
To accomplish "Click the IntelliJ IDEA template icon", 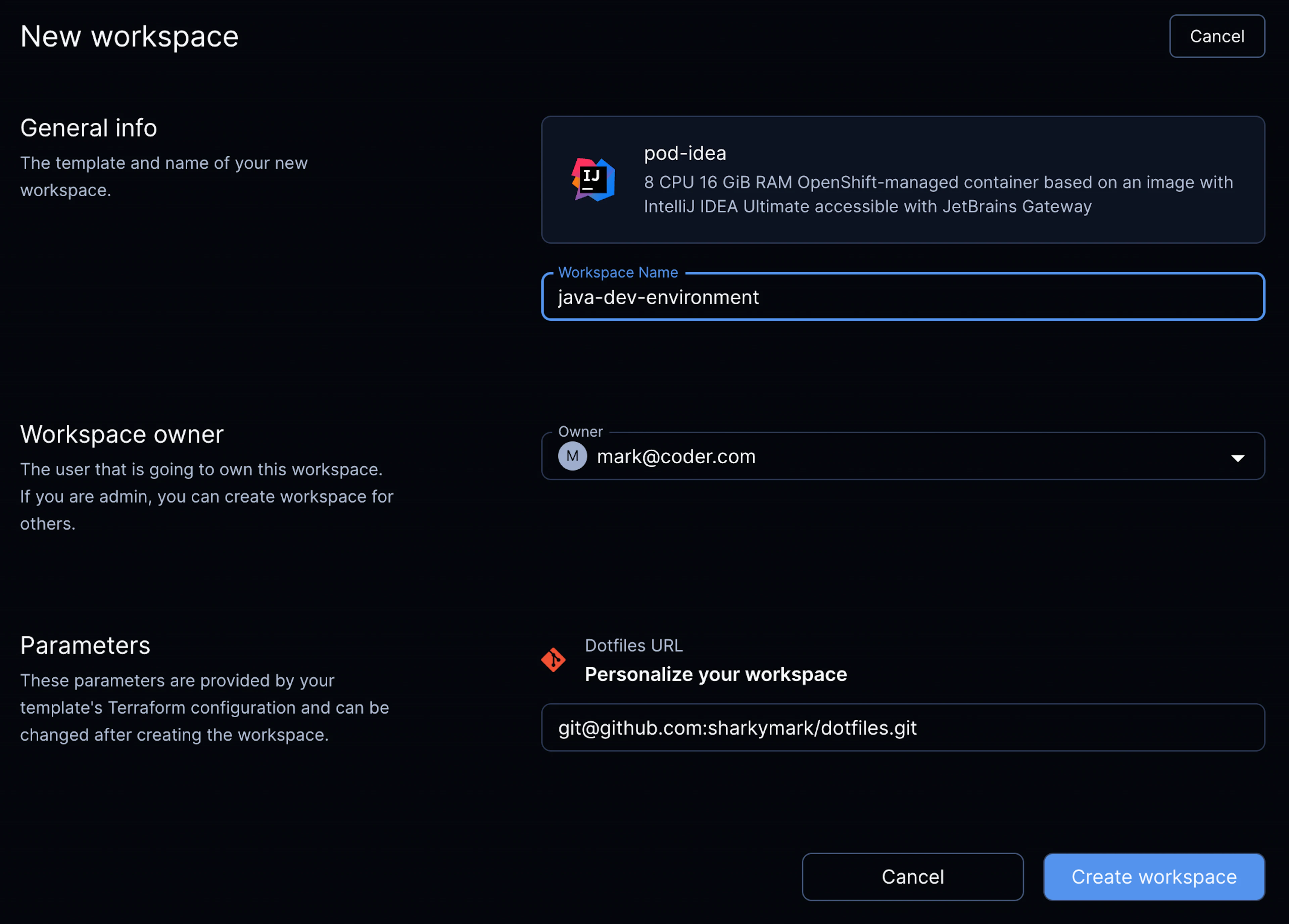I will click(593, 179).
